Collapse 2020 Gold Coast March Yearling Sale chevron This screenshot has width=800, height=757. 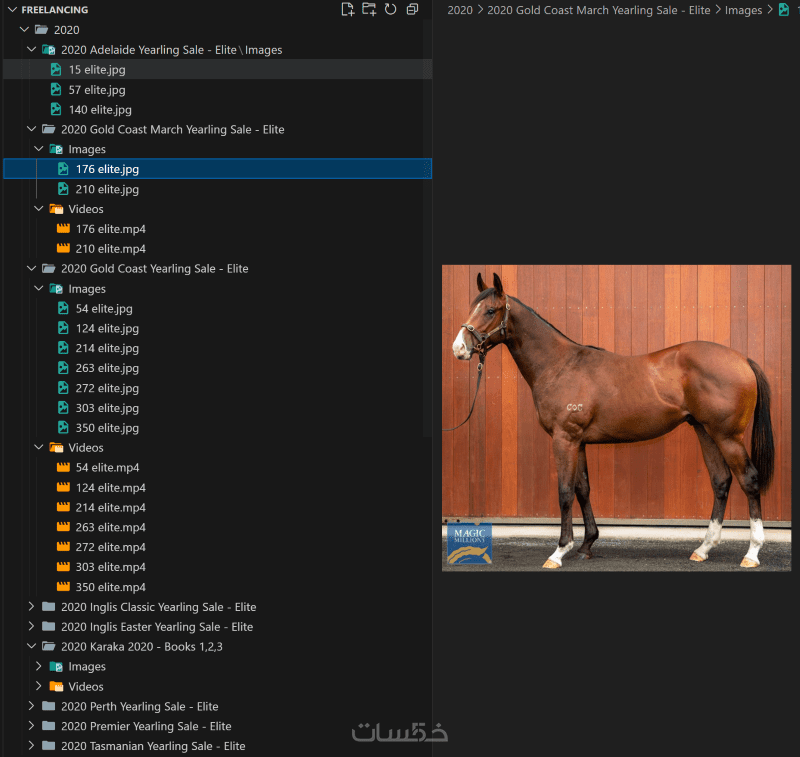(x=31, y=129)
